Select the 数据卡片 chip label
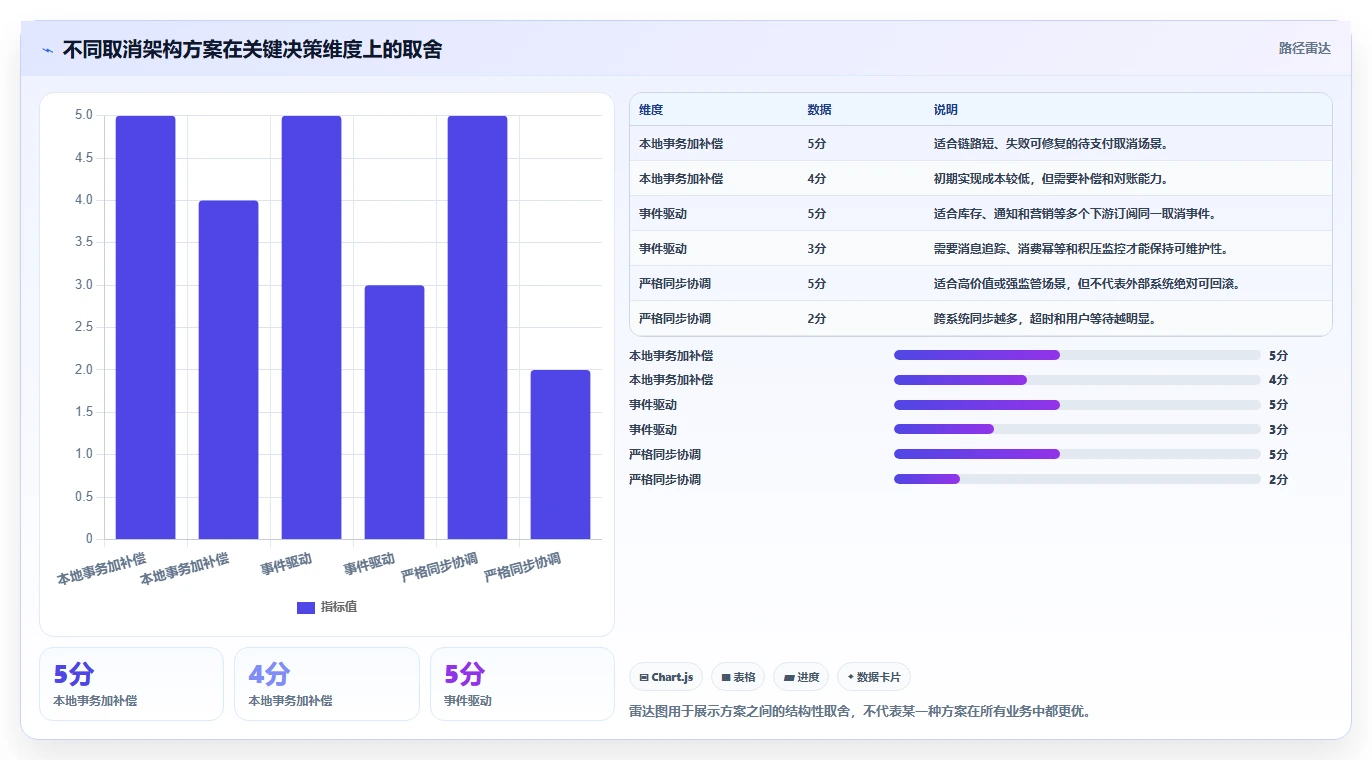1372x760 pixels. 878,677
